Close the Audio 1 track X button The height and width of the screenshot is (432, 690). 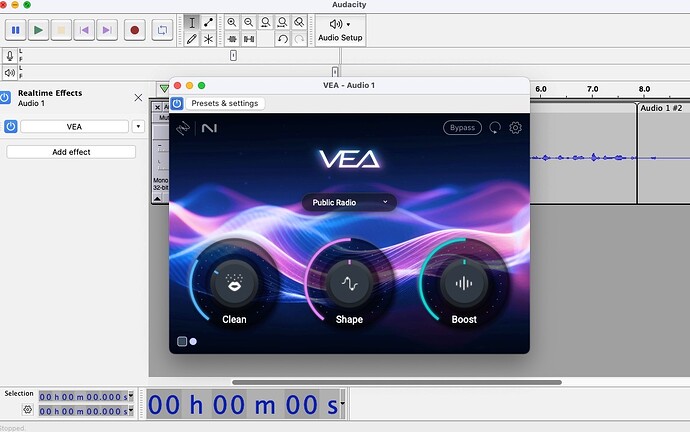point(157,107)
